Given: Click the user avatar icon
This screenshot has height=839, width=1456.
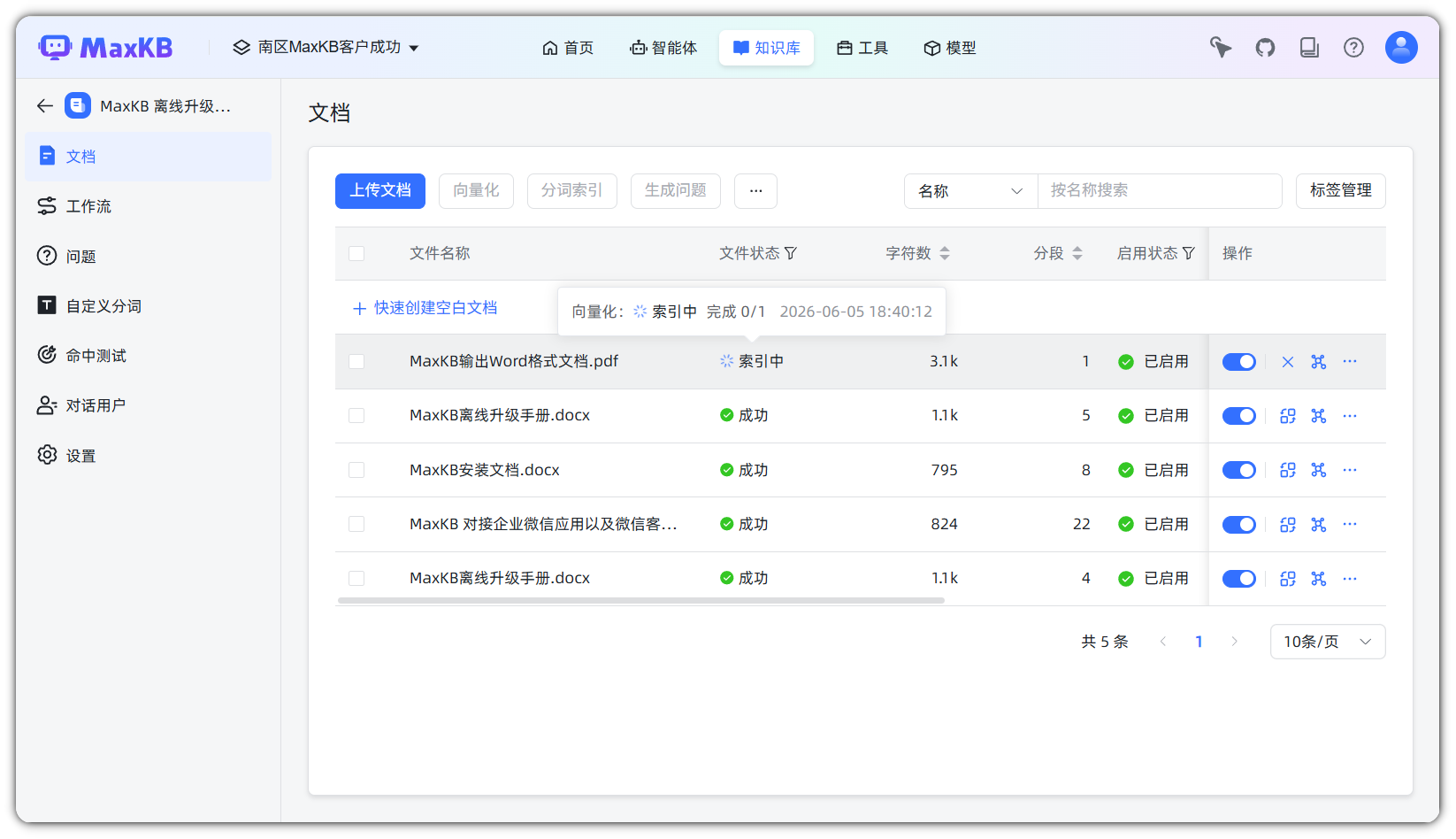Looking at the screenshot, I should (x=1401, y=48).
